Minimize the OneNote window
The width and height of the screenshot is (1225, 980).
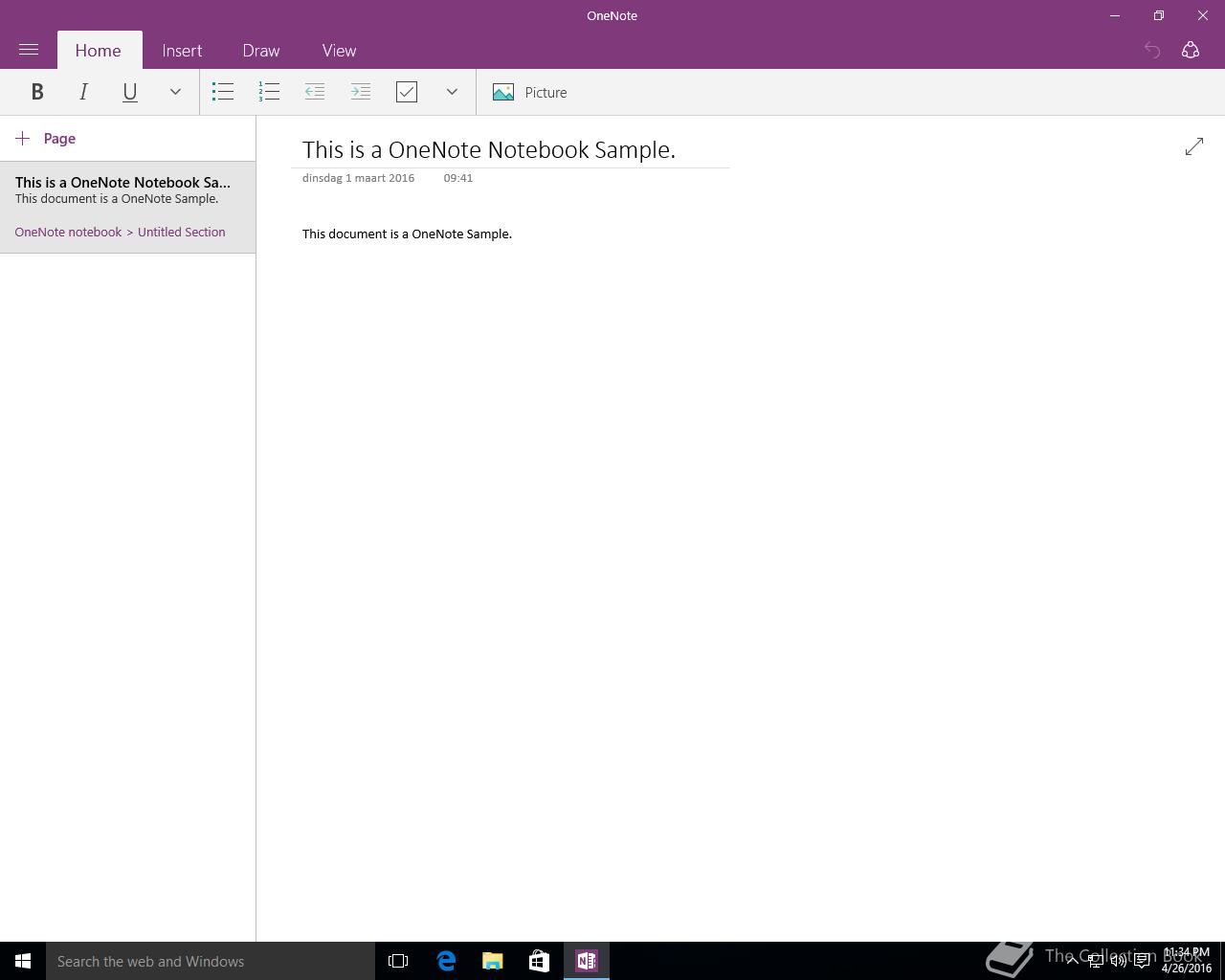pos(1115,15)
